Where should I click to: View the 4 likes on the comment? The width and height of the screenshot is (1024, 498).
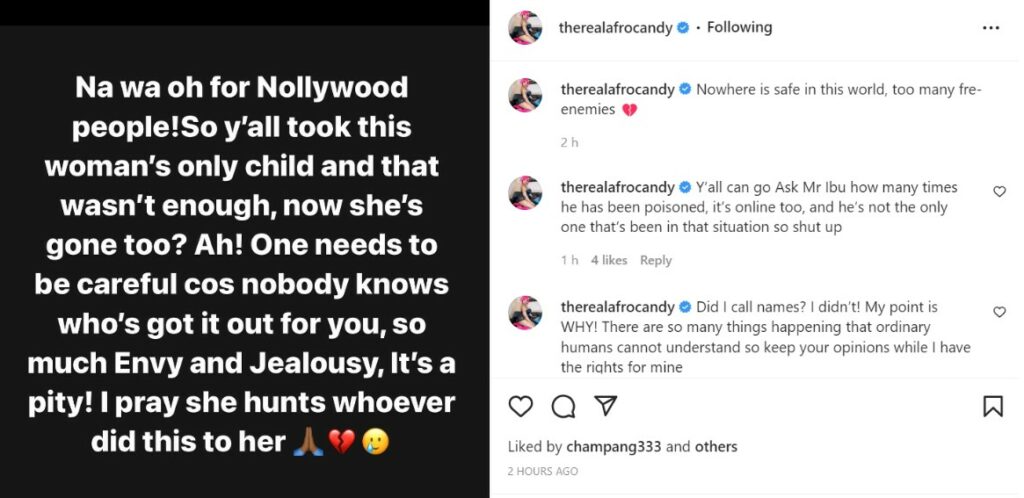609,260
